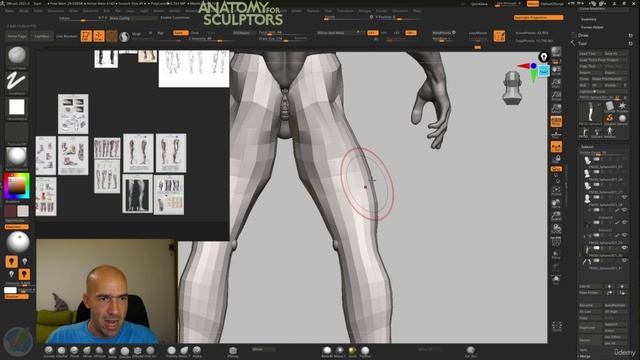Click the cyan view button near gizmo
Viewport: 640px width, 360px height.
(x=543, y=72)
